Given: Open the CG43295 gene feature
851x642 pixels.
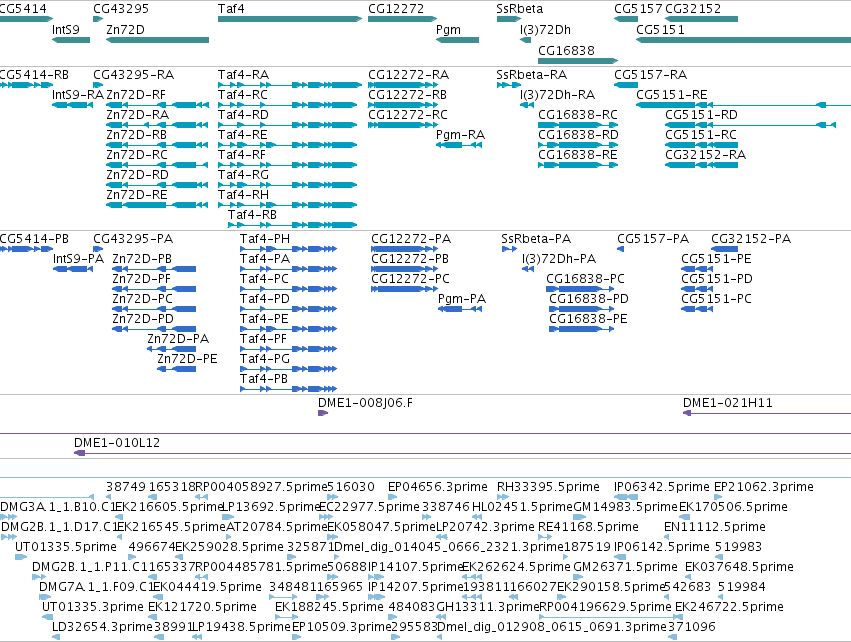Looking at the screenshot, I should [x=98, y=19].
